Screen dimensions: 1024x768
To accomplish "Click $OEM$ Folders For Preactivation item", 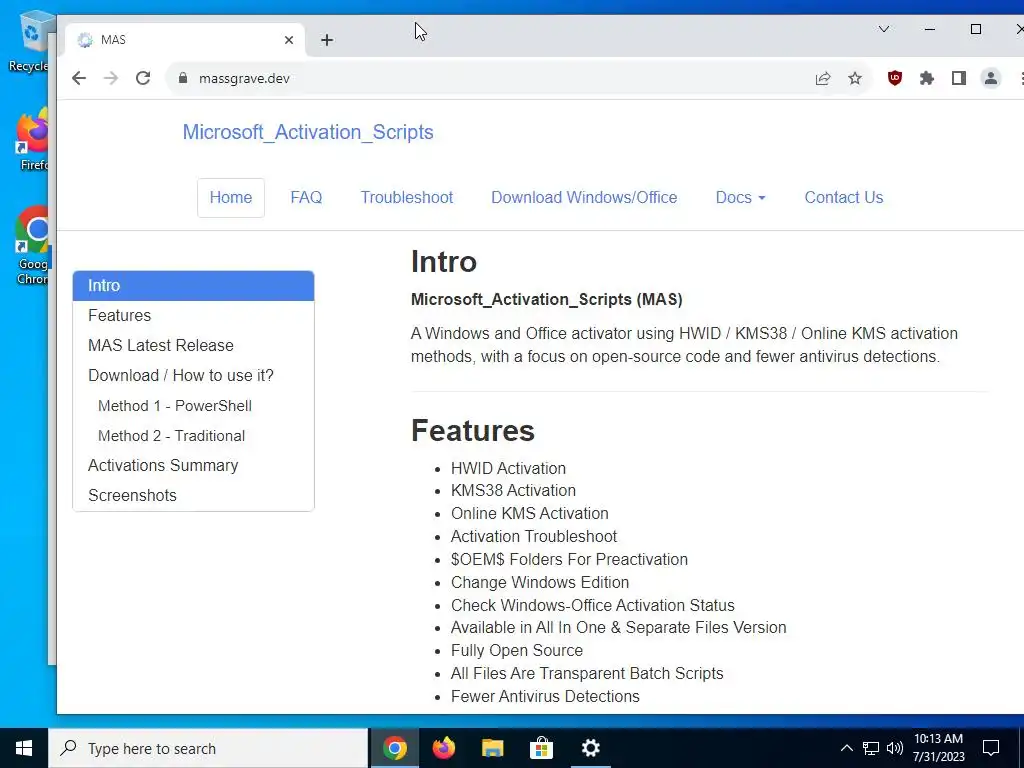I will pyautogui.click(x=569, y=559).
